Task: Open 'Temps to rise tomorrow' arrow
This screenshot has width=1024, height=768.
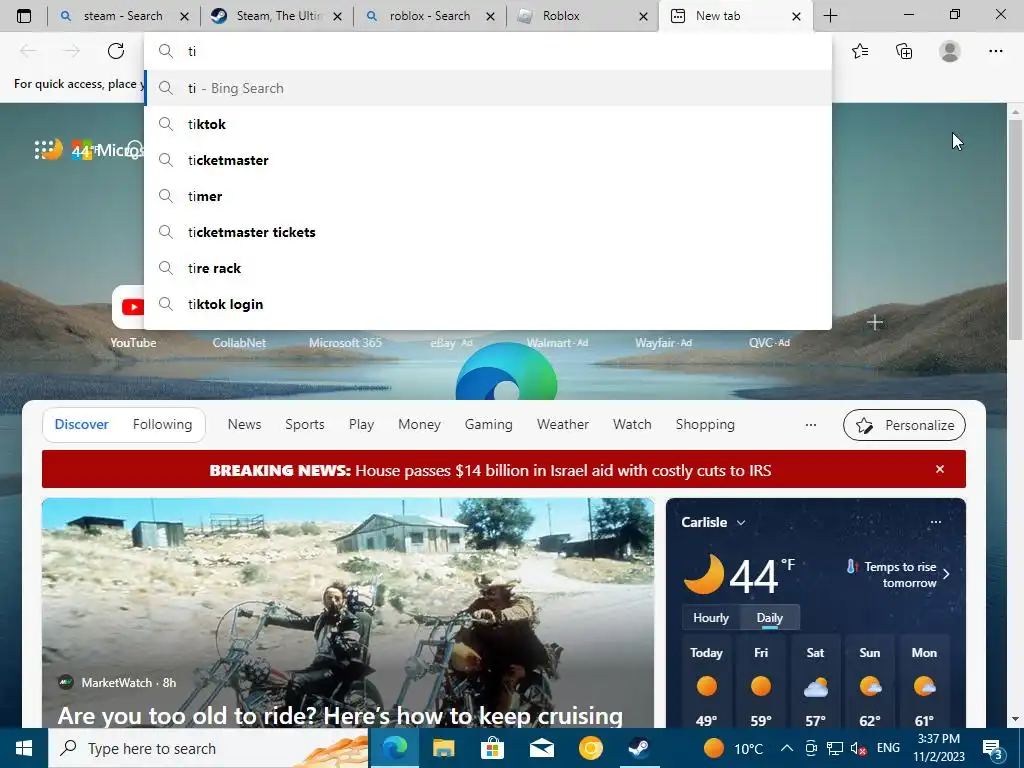Action: tap(946, 574)
